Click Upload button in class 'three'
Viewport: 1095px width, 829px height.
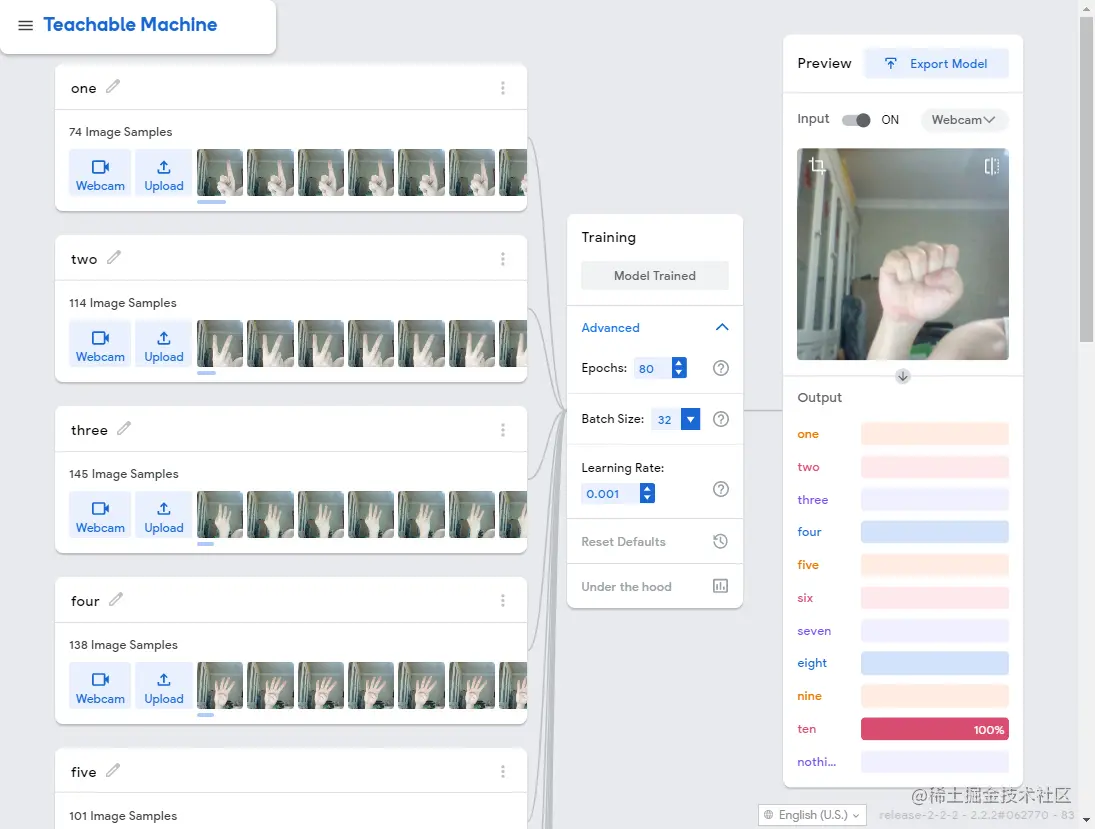click(x=163, y=515)
